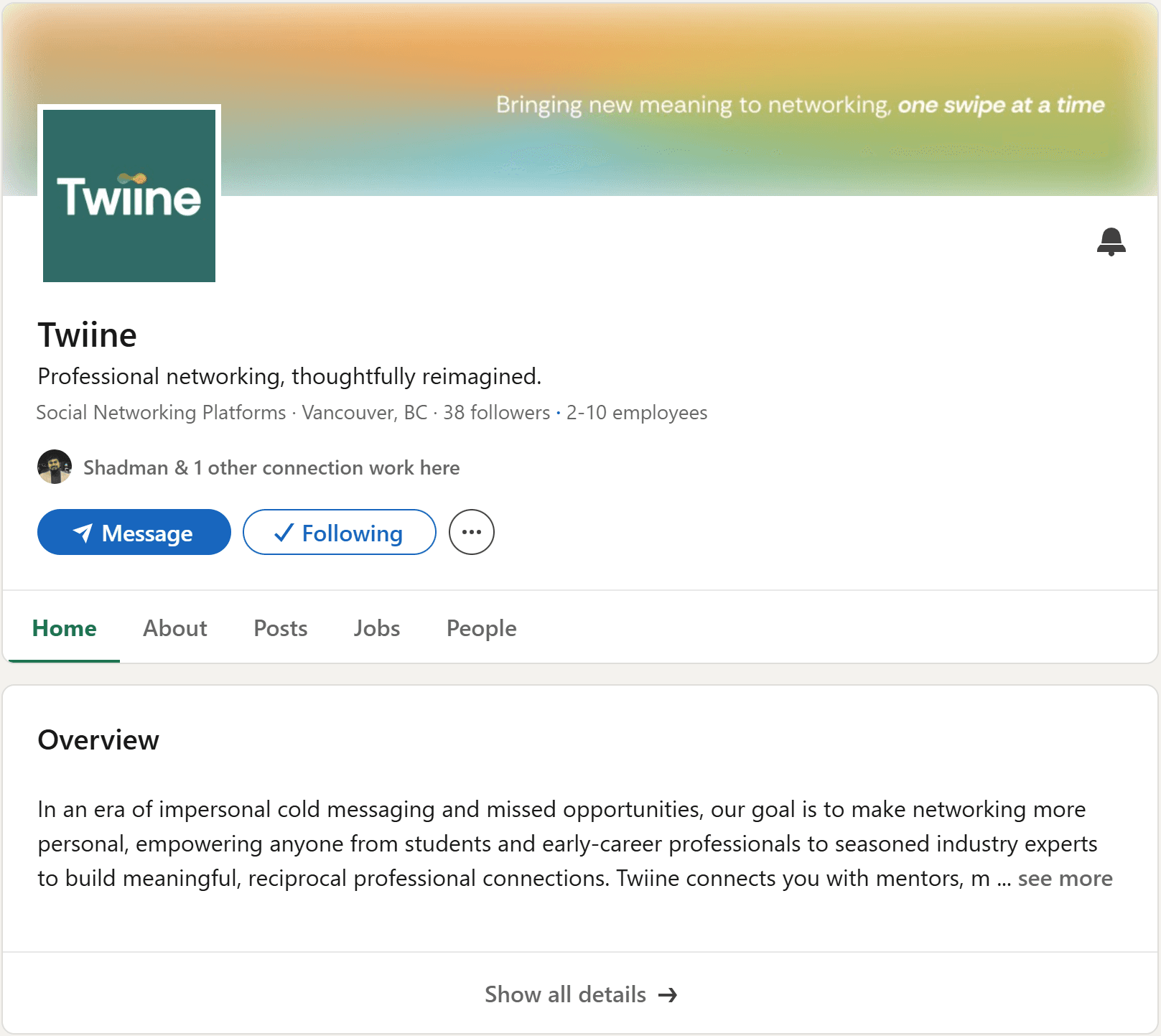This screenshot has width=1161, height=1036.
Task: Click the '38 followers' text
Action: [497, 412]
